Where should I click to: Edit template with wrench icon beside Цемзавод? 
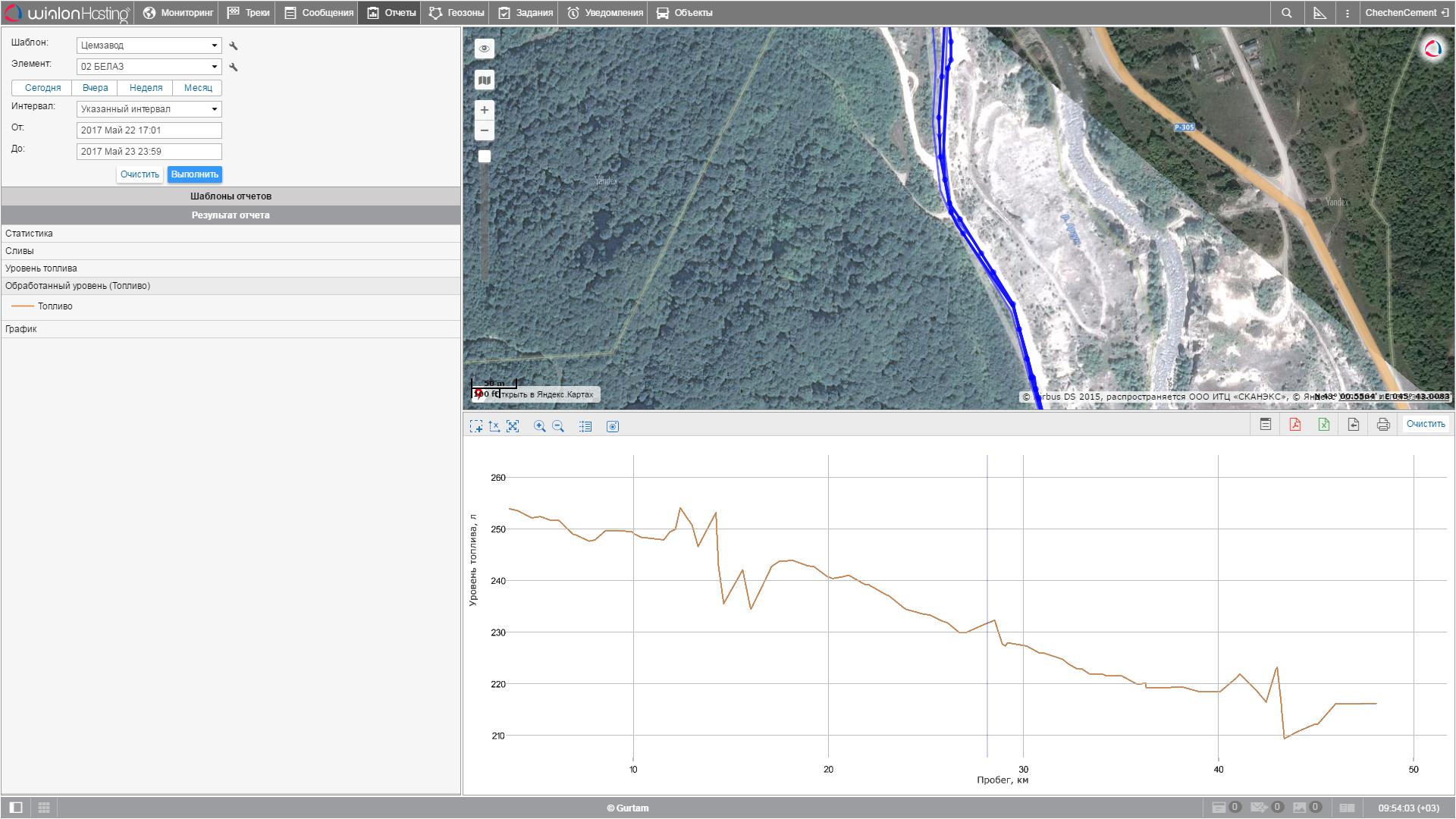234,45
